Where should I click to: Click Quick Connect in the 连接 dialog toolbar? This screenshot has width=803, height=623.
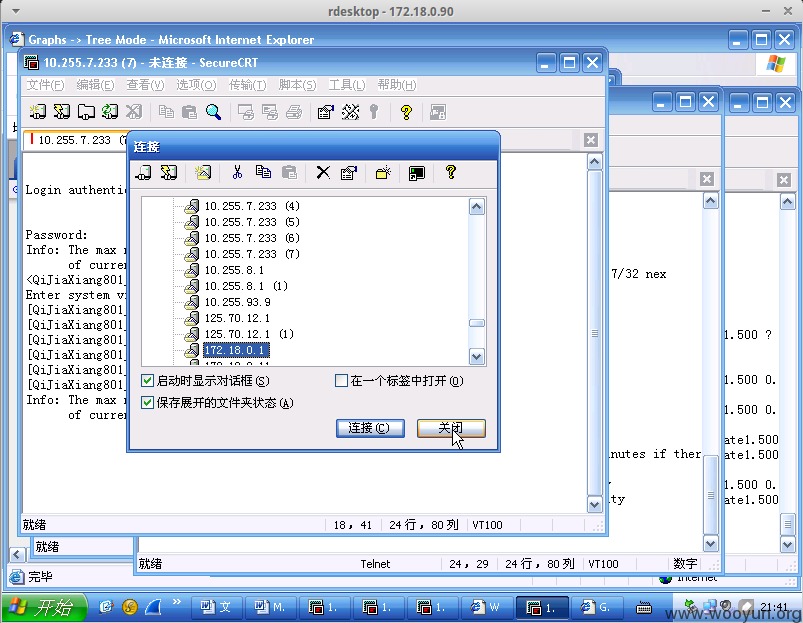(168, 173)
